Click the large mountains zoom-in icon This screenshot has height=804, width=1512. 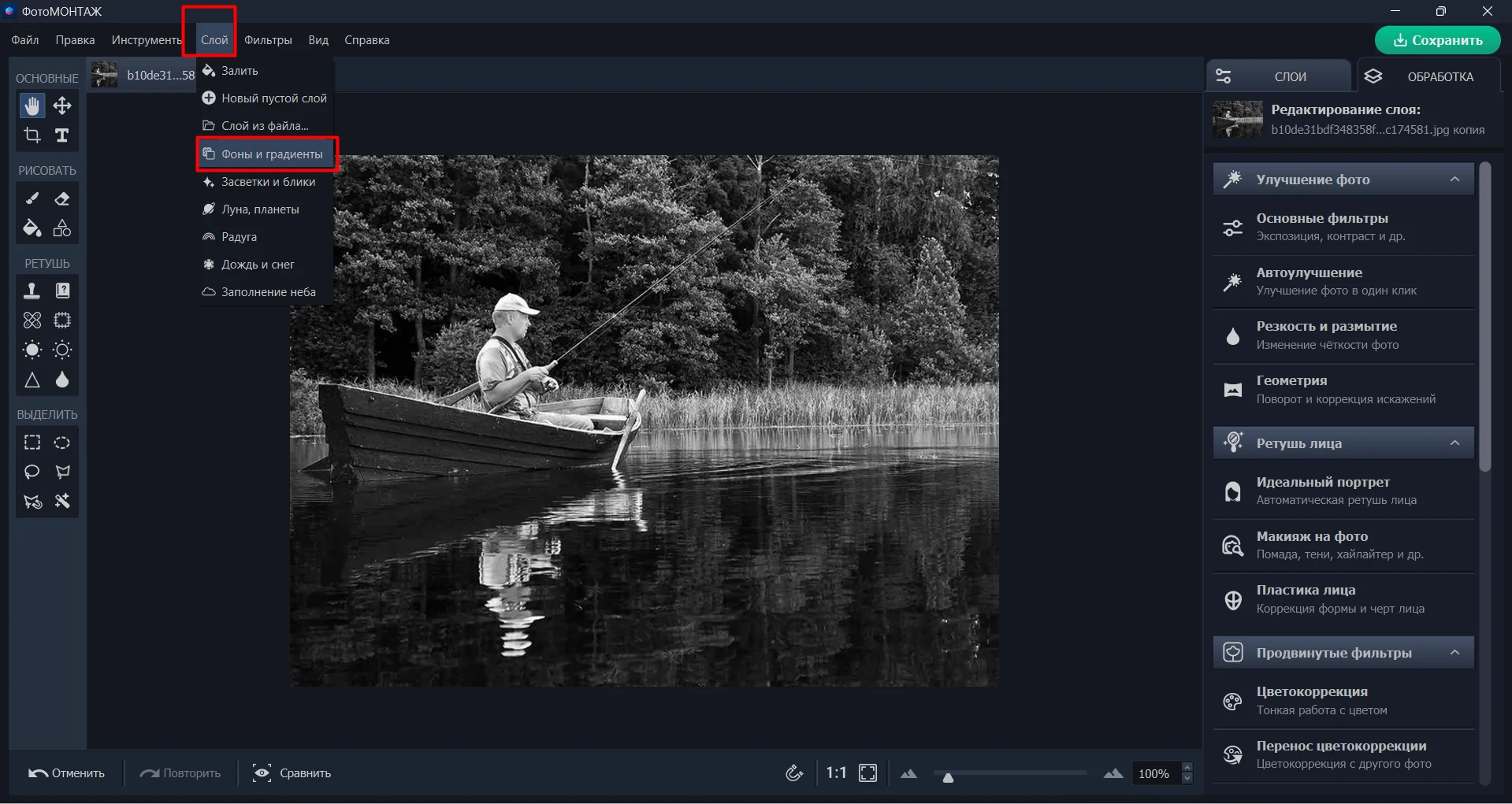click(x=1113, y=773)
